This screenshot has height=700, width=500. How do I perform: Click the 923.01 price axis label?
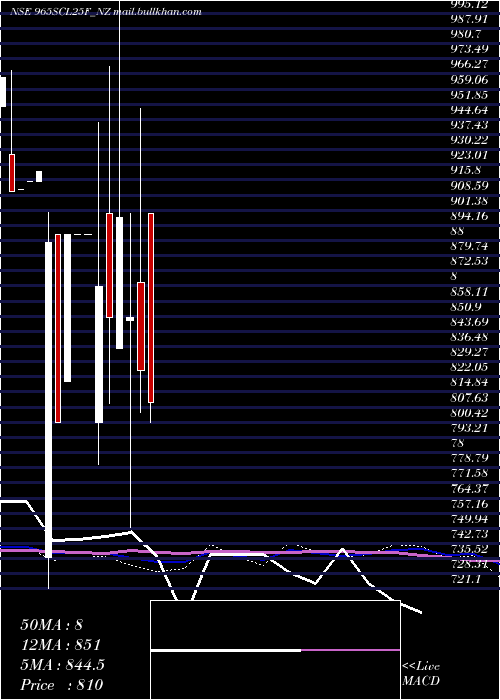[469, 155]
